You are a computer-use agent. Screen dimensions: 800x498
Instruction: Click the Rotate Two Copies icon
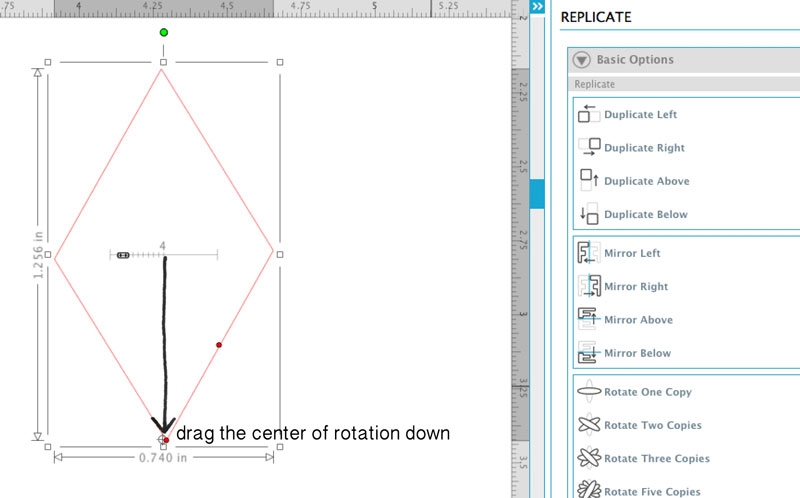coord(589,425)
